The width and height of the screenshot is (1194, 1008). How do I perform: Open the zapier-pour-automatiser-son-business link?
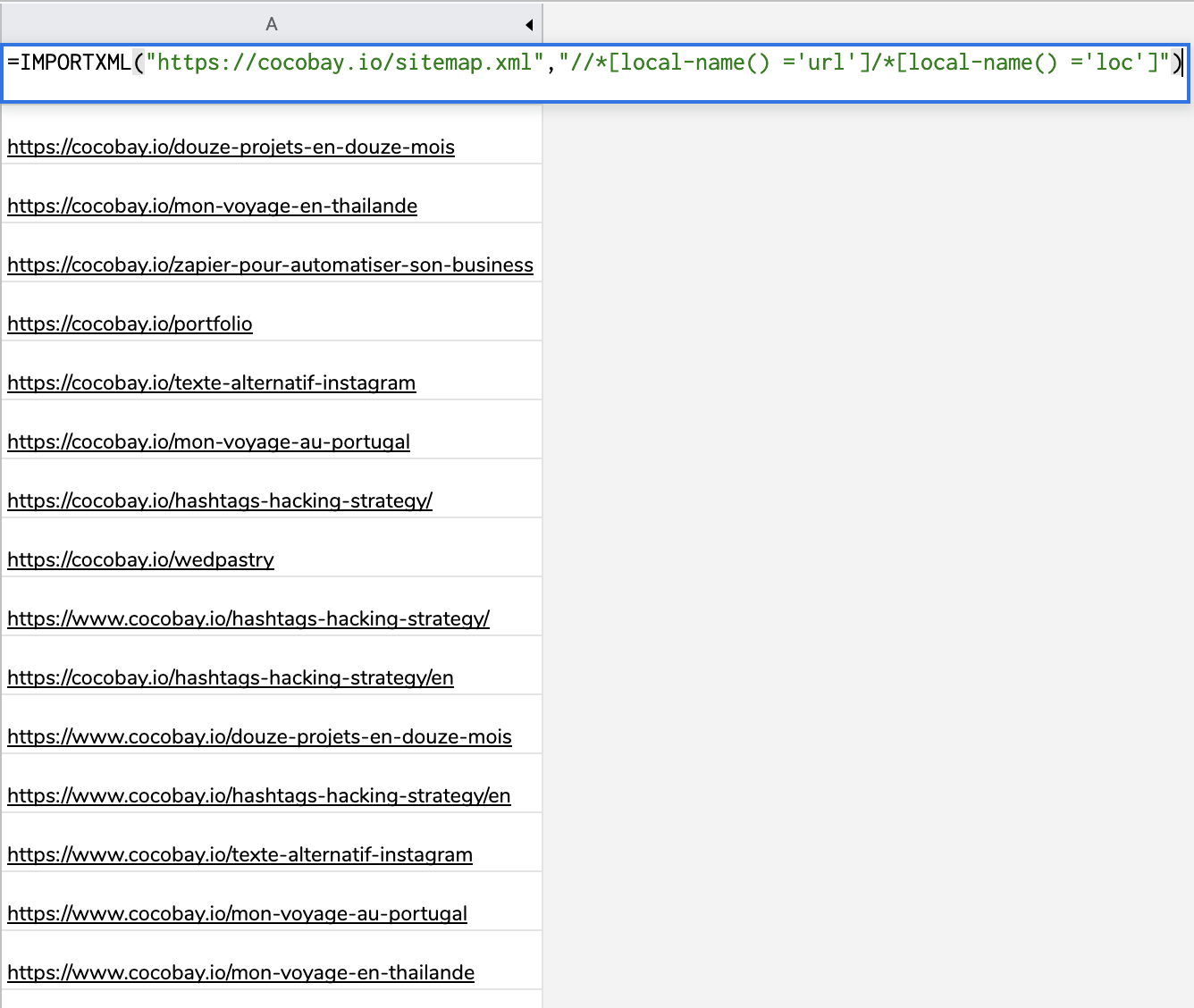[x=270, y=265]
